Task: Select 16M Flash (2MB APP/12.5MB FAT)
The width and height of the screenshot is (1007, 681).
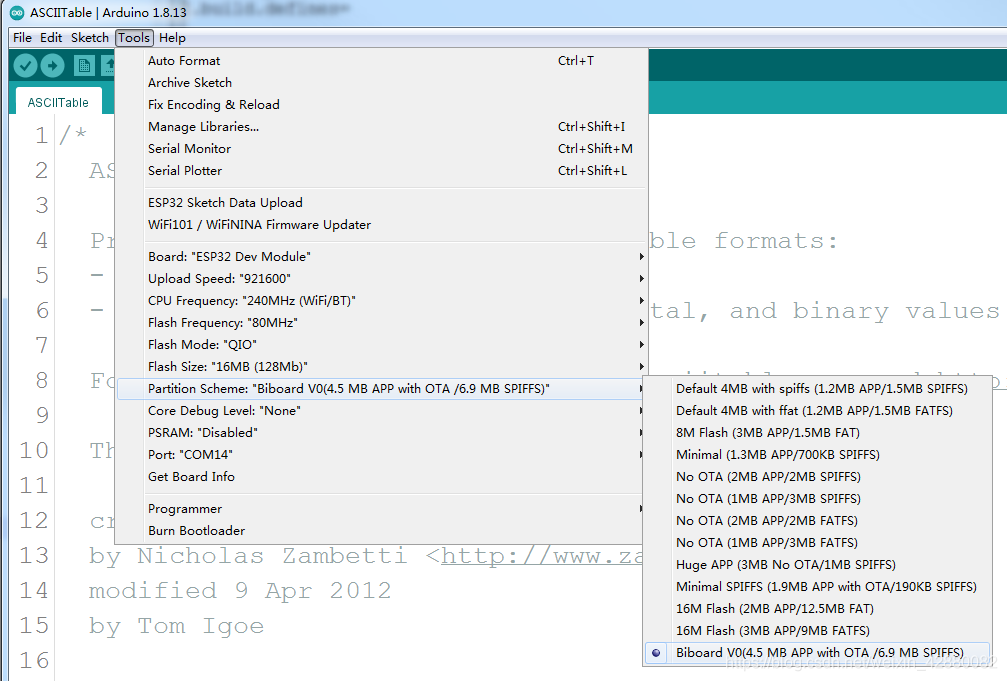Action: pos(816,608)
